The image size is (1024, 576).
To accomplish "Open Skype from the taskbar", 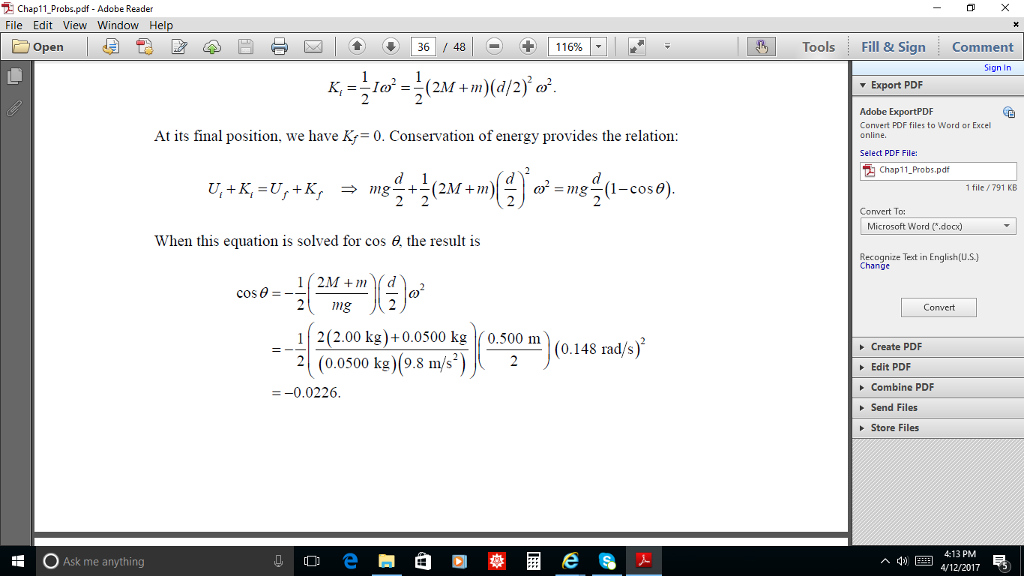I will pos(607,561).
